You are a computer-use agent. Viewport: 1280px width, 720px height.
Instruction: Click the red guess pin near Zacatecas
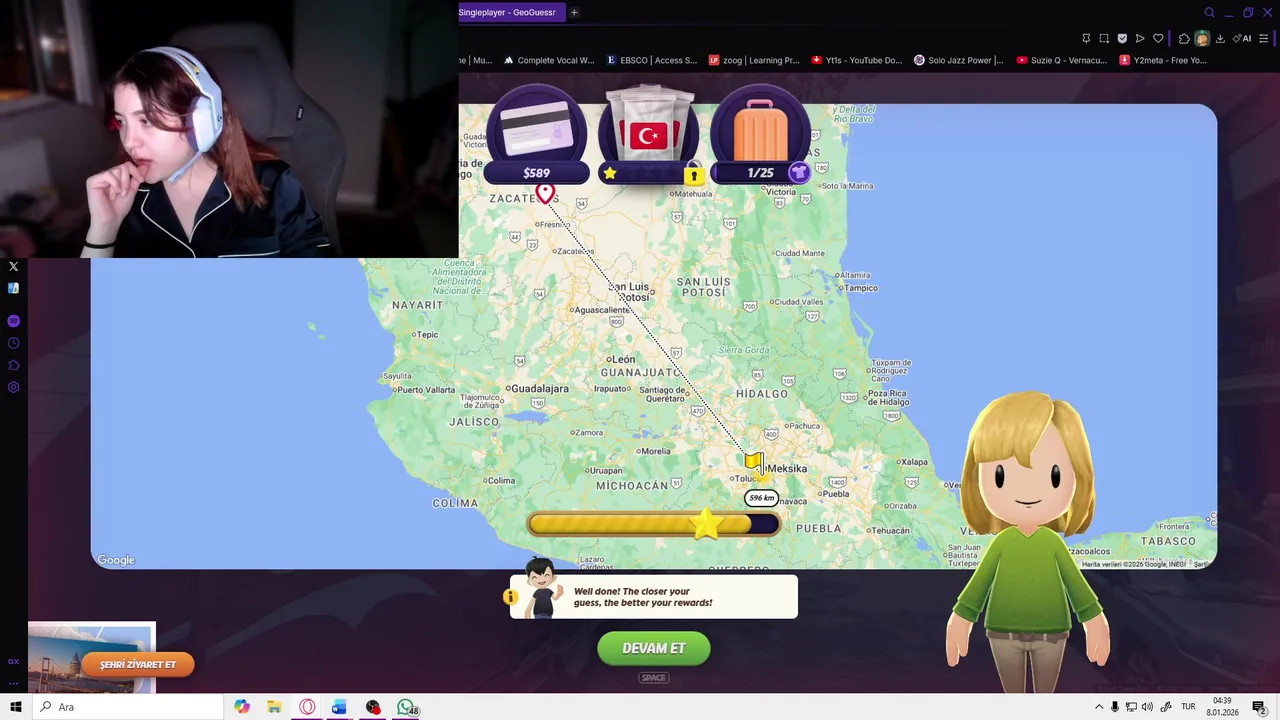coord(545,192)
